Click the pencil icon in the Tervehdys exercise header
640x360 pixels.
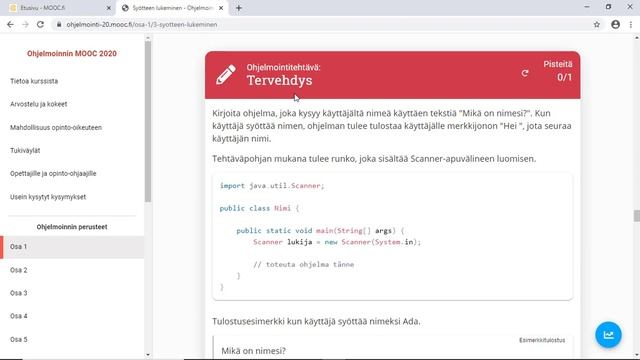tap(226, 75)
